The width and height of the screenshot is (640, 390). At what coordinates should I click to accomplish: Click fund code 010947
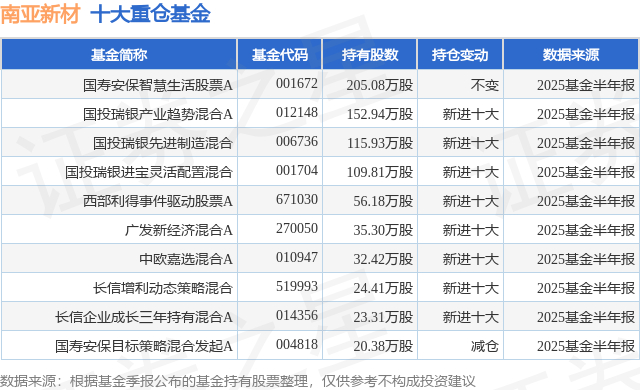[297, 257]
